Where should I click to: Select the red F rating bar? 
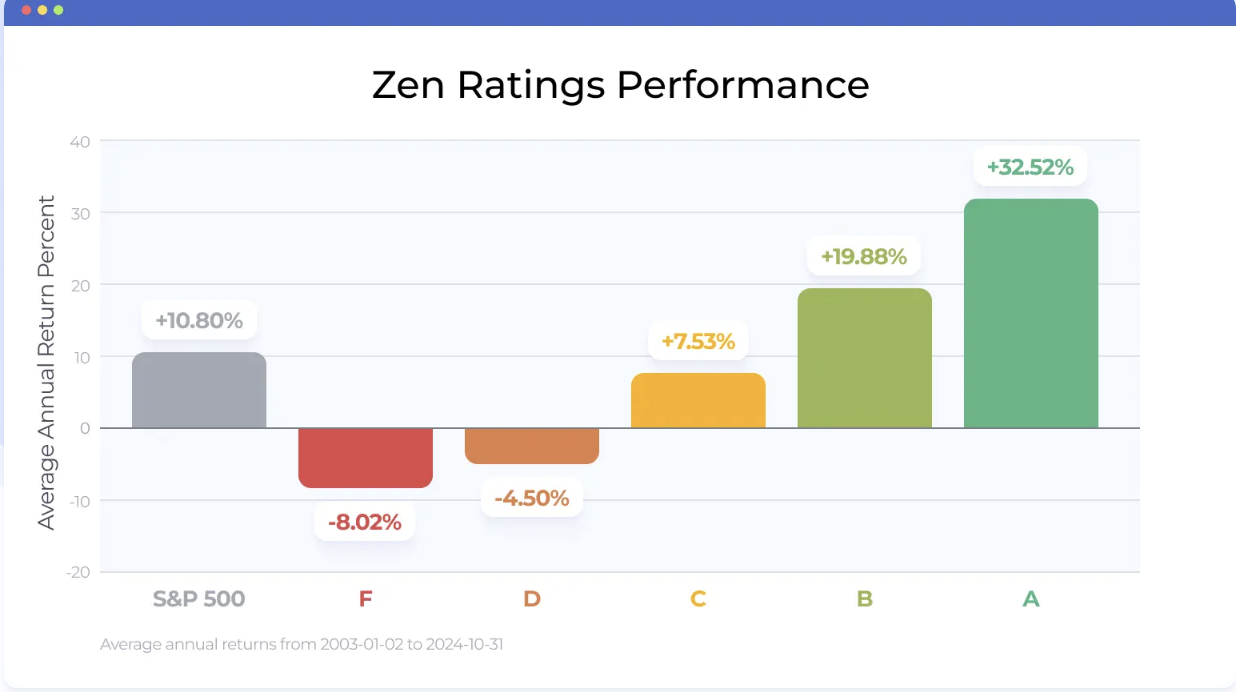365,457
